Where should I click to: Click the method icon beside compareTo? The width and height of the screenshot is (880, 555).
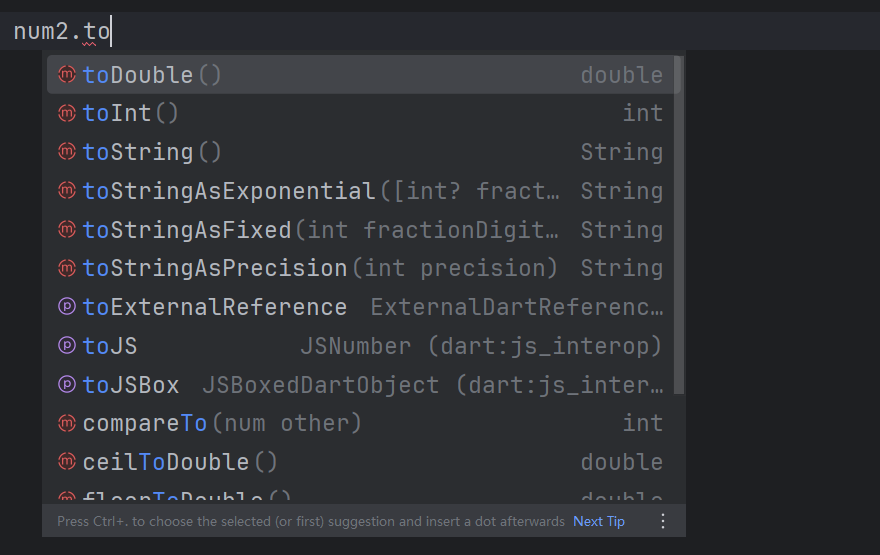point(67,423)
